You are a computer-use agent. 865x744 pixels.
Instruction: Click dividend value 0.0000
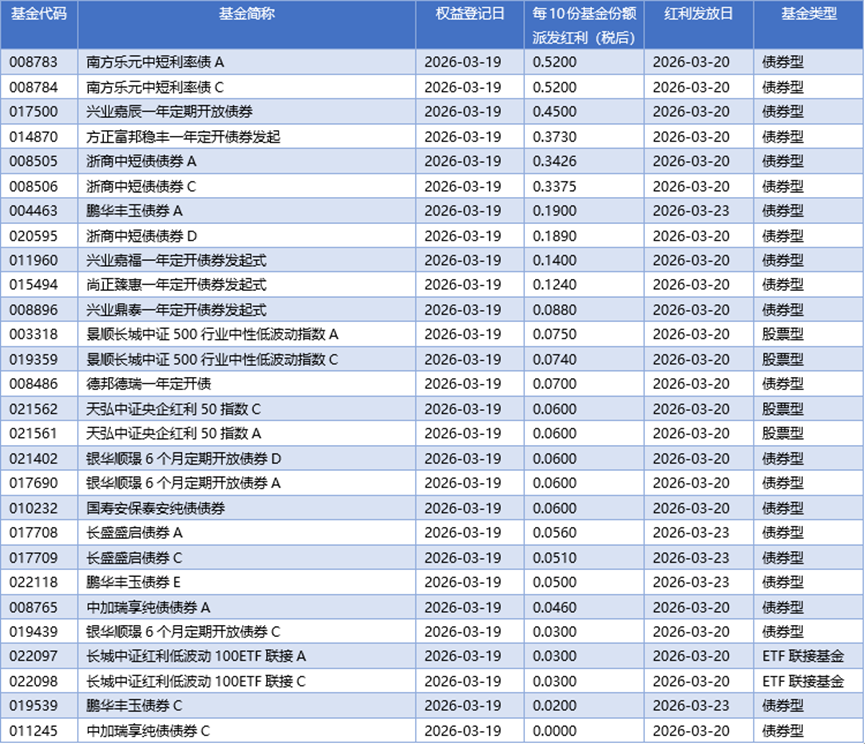pyautogui.click(x=554, y=731)
